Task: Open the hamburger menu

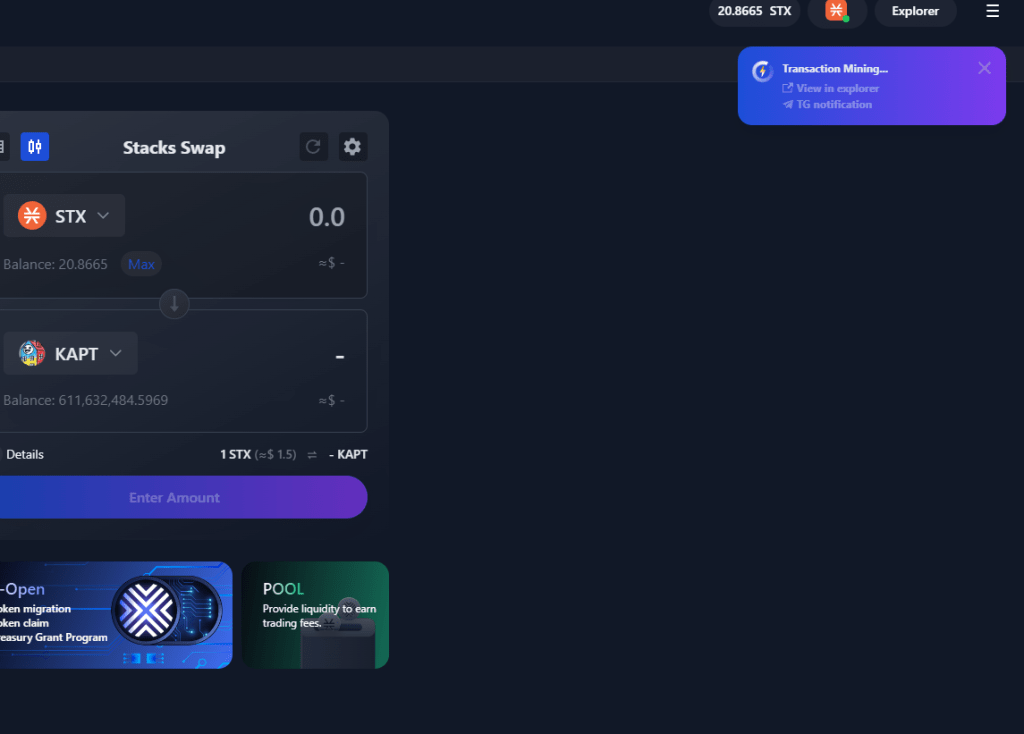Action: (x=992, y=11)
